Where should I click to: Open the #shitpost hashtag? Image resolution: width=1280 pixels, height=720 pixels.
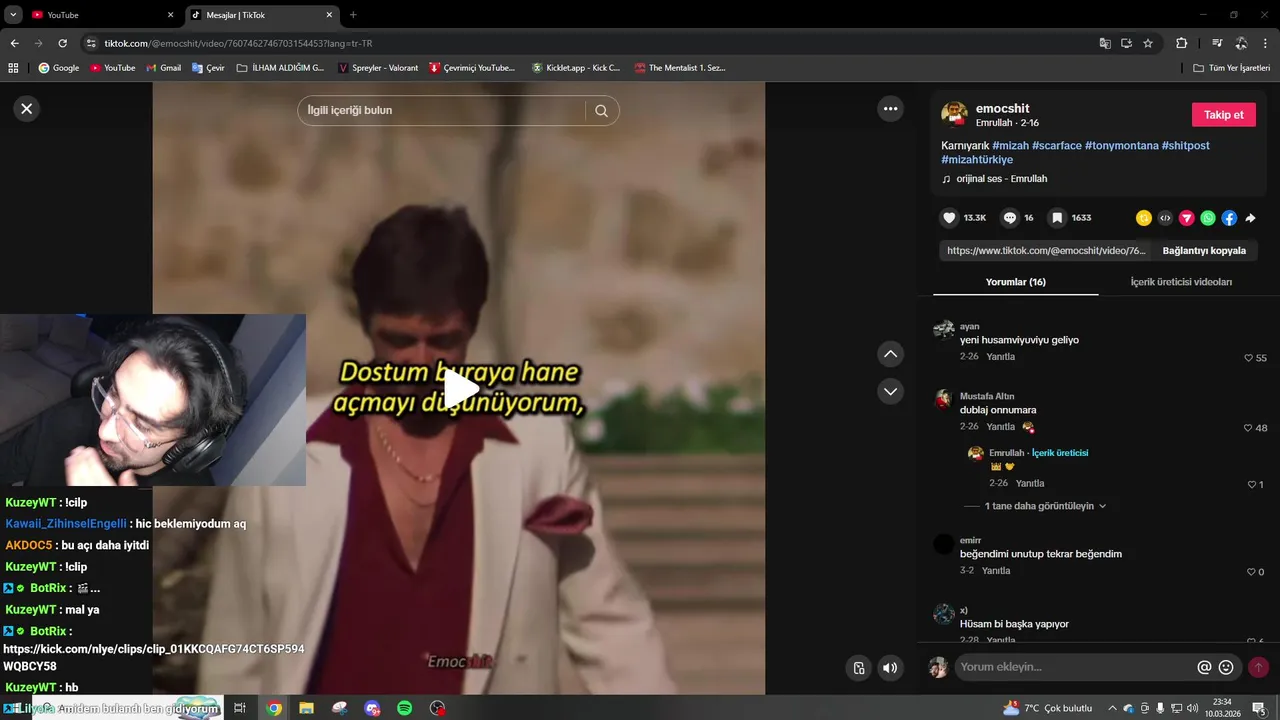1185,146
